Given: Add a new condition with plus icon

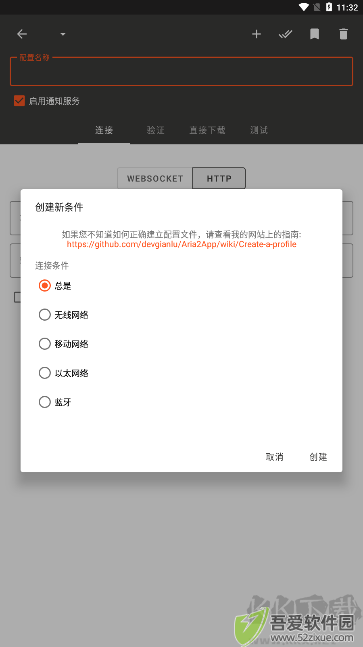Looking at the screenshot, I should (256, 34).
